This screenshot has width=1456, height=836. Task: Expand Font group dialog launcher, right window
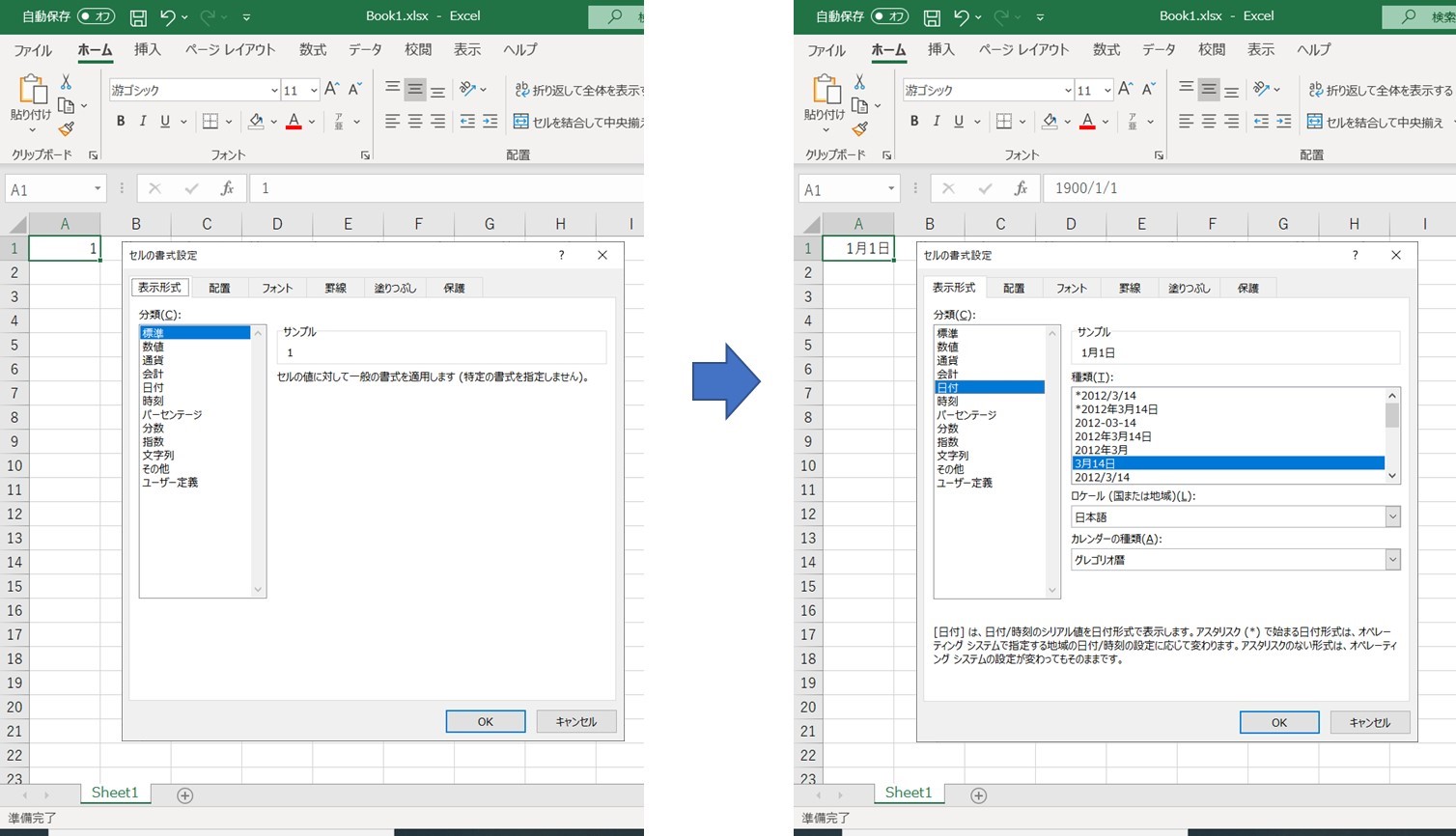pos(1160,155)
